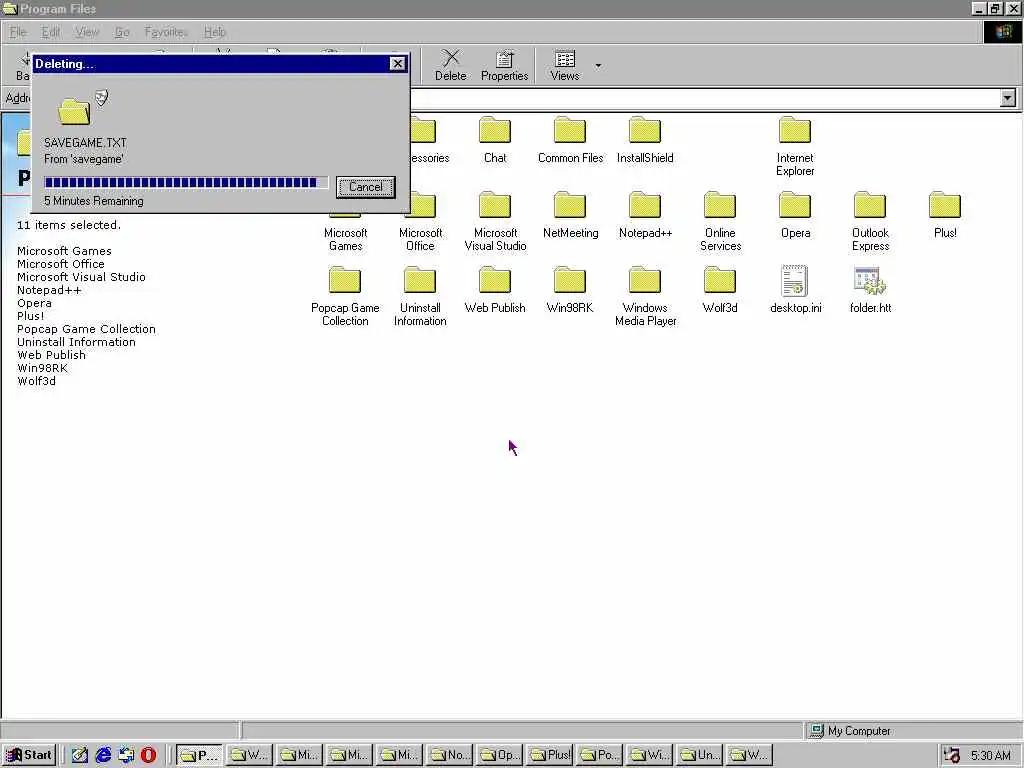The height and width of the screenshot is (768, 1024).
Task: Select the Web Publish folder icon
Action: tap(495, 280)
